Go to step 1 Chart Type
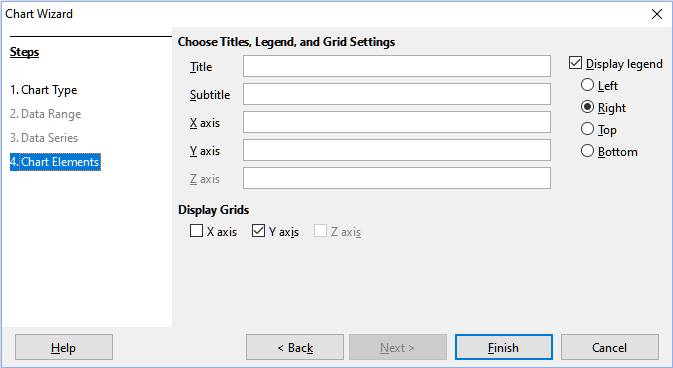 [44, 90]
